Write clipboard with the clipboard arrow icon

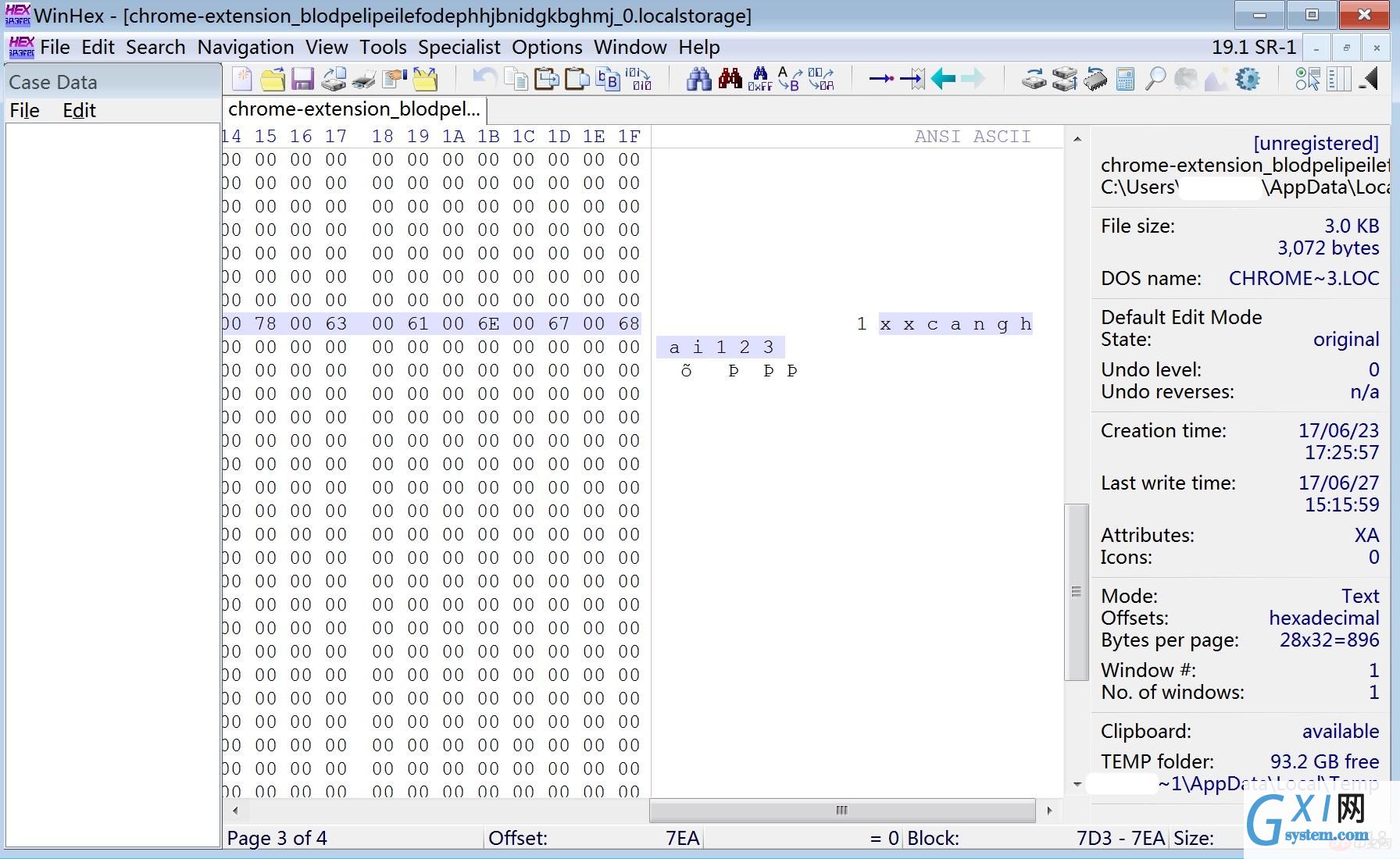click(x=546, y=79)
